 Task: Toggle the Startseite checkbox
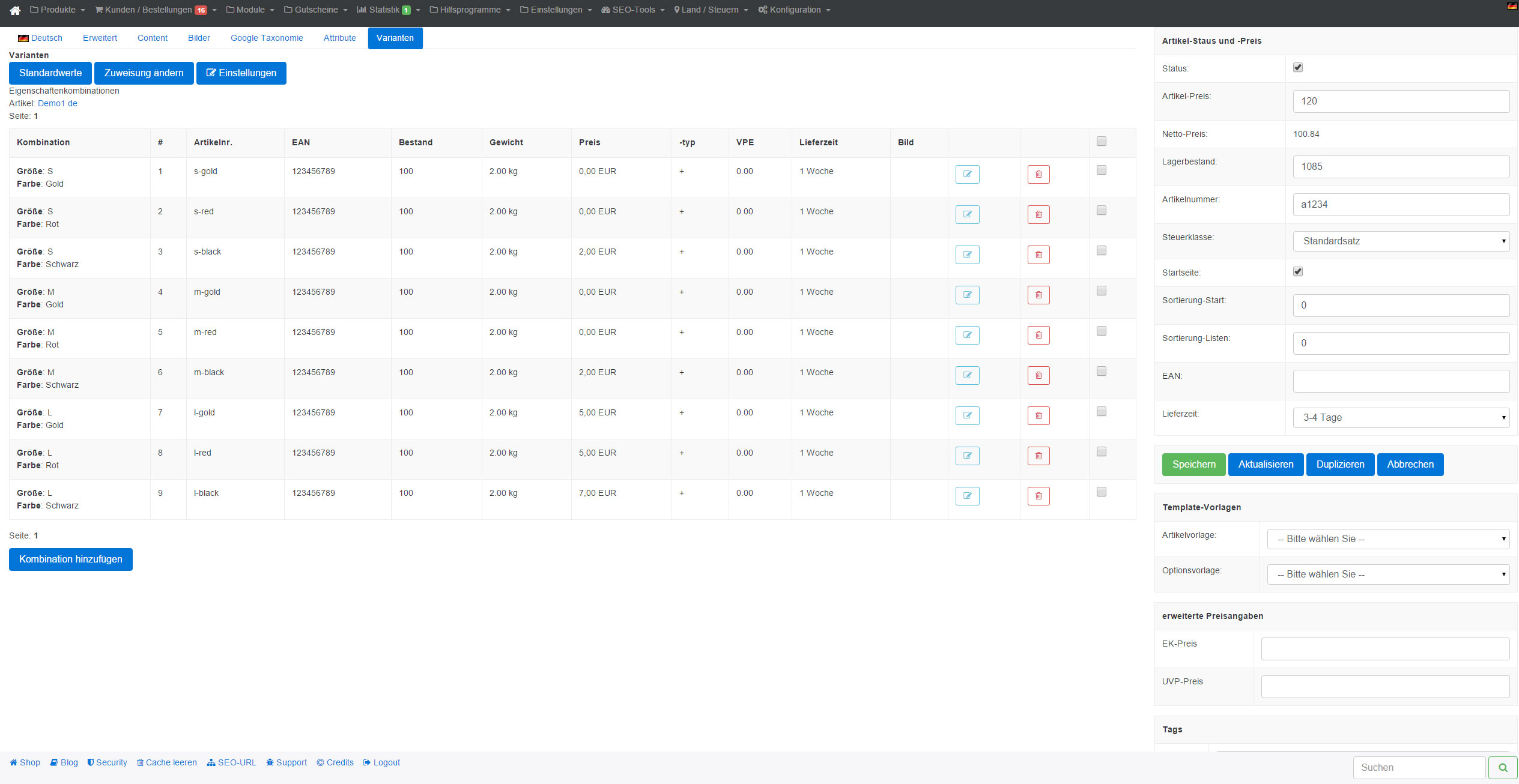click(1298, 271)
